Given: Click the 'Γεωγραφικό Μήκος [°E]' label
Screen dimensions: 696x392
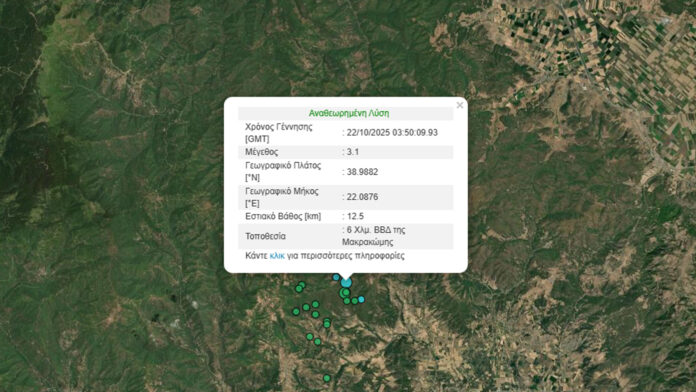Looking at the screenshot, I should (x=281, y=197).
